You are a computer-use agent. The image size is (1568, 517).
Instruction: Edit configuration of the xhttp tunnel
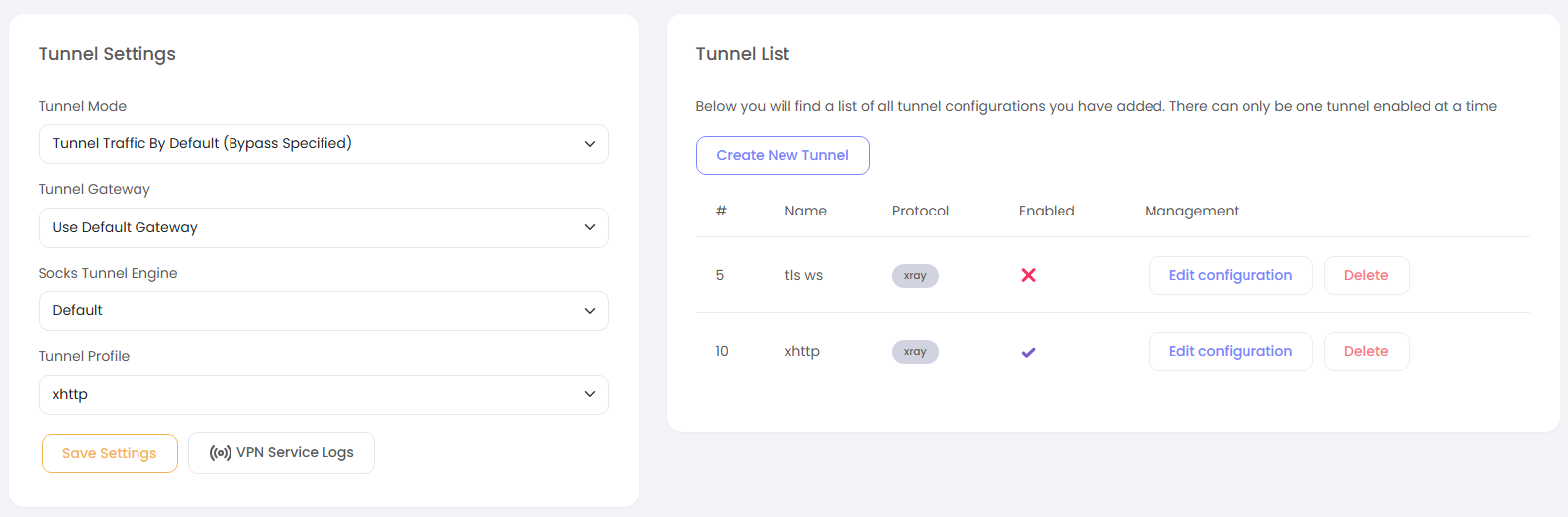(x=1230, y=352)
